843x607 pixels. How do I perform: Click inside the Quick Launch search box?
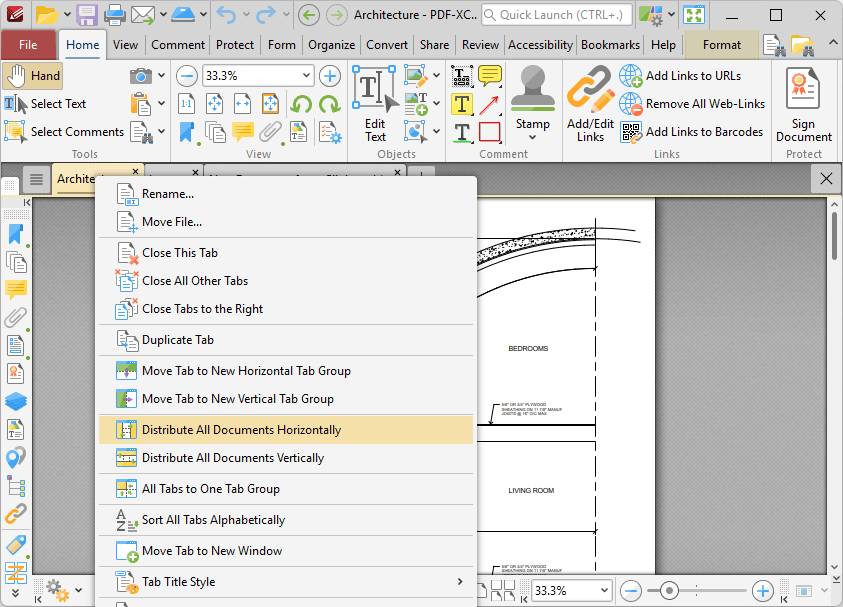tap(555, 15)
